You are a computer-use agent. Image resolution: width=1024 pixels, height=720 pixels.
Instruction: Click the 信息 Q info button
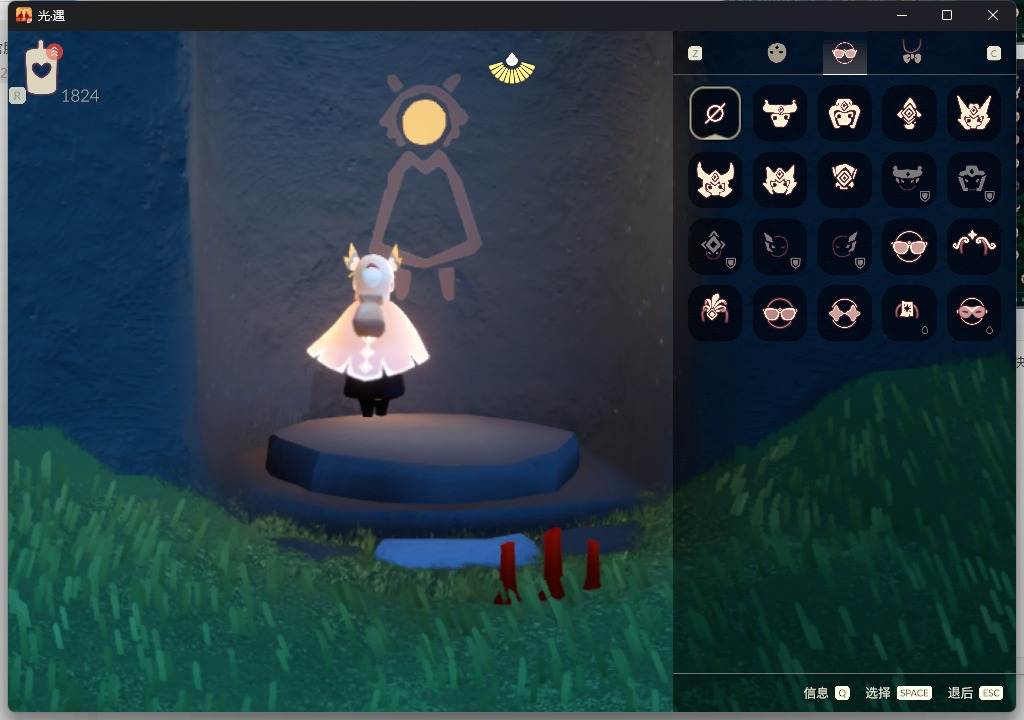(x=826, y=693)
